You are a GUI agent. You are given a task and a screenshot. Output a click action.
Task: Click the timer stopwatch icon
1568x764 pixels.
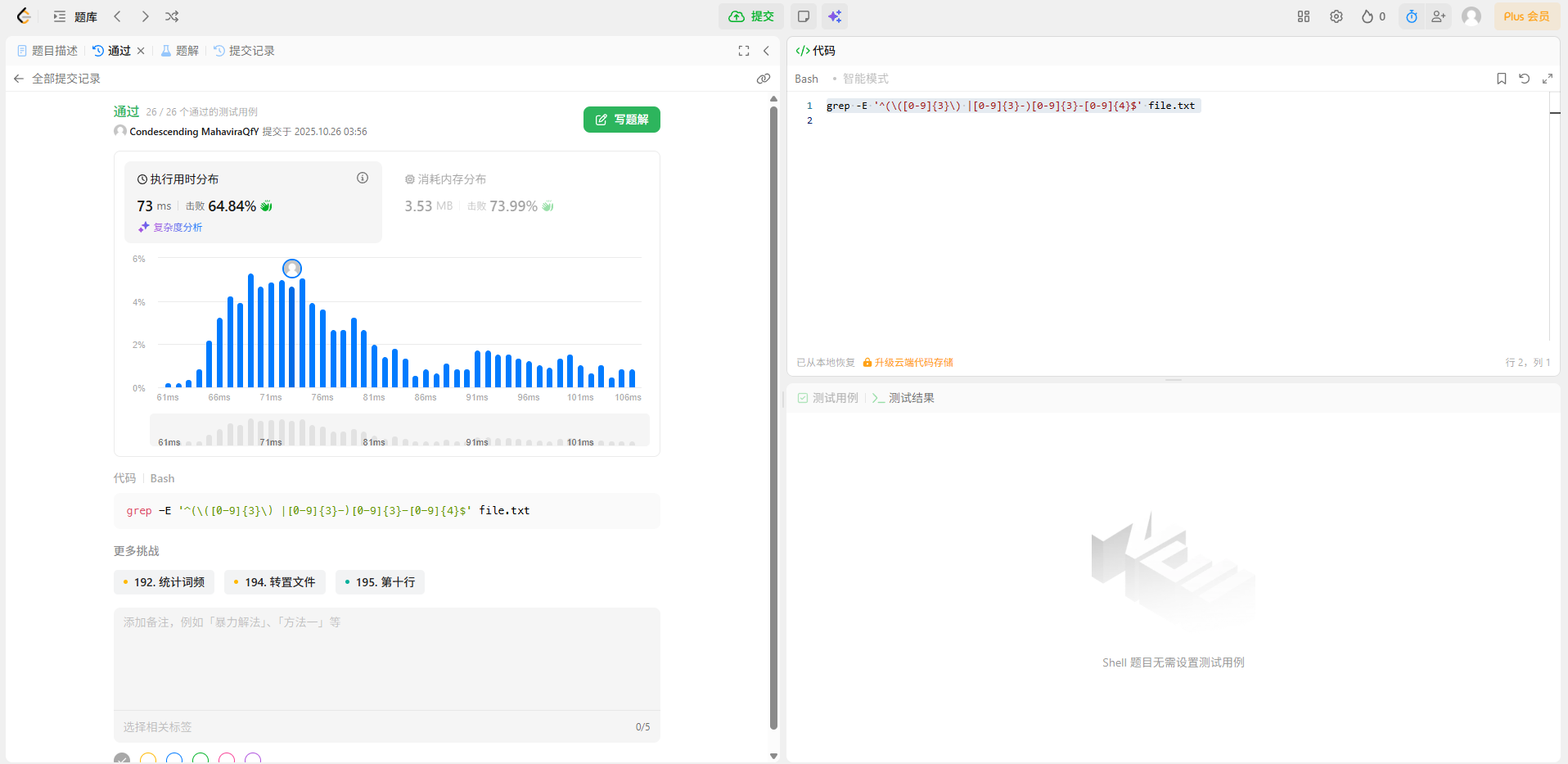pyautogui.click(x=1412, y=16)
